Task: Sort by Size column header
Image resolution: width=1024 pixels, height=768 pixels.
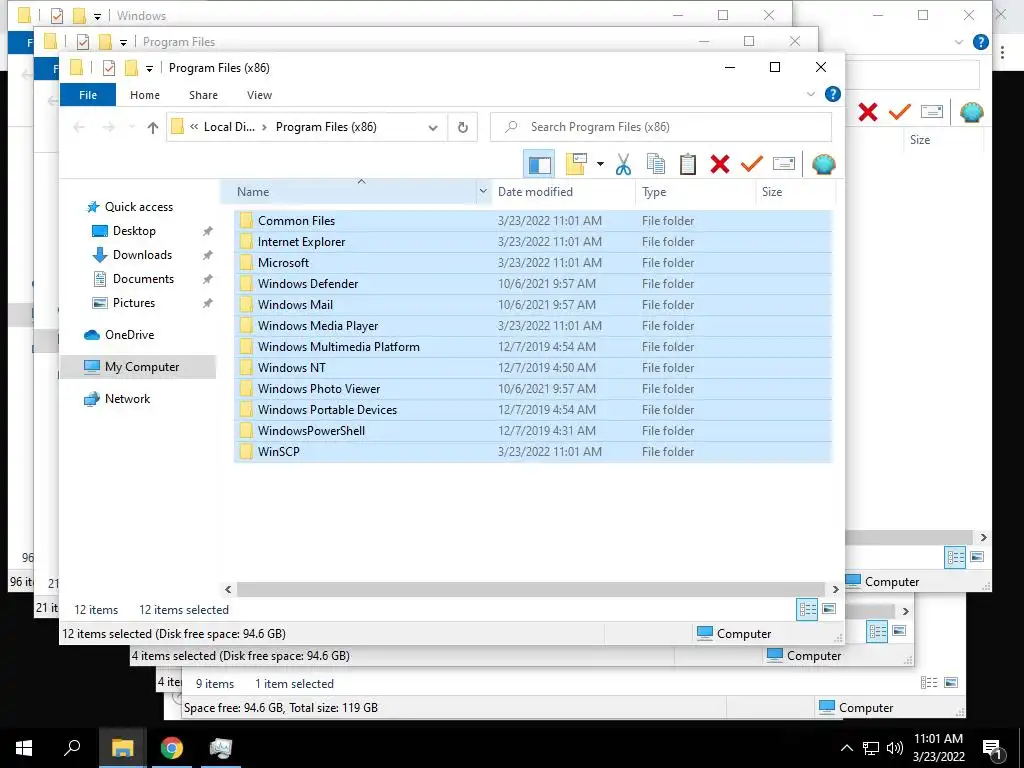Action: pyautogui.click(x=772, y=191)
